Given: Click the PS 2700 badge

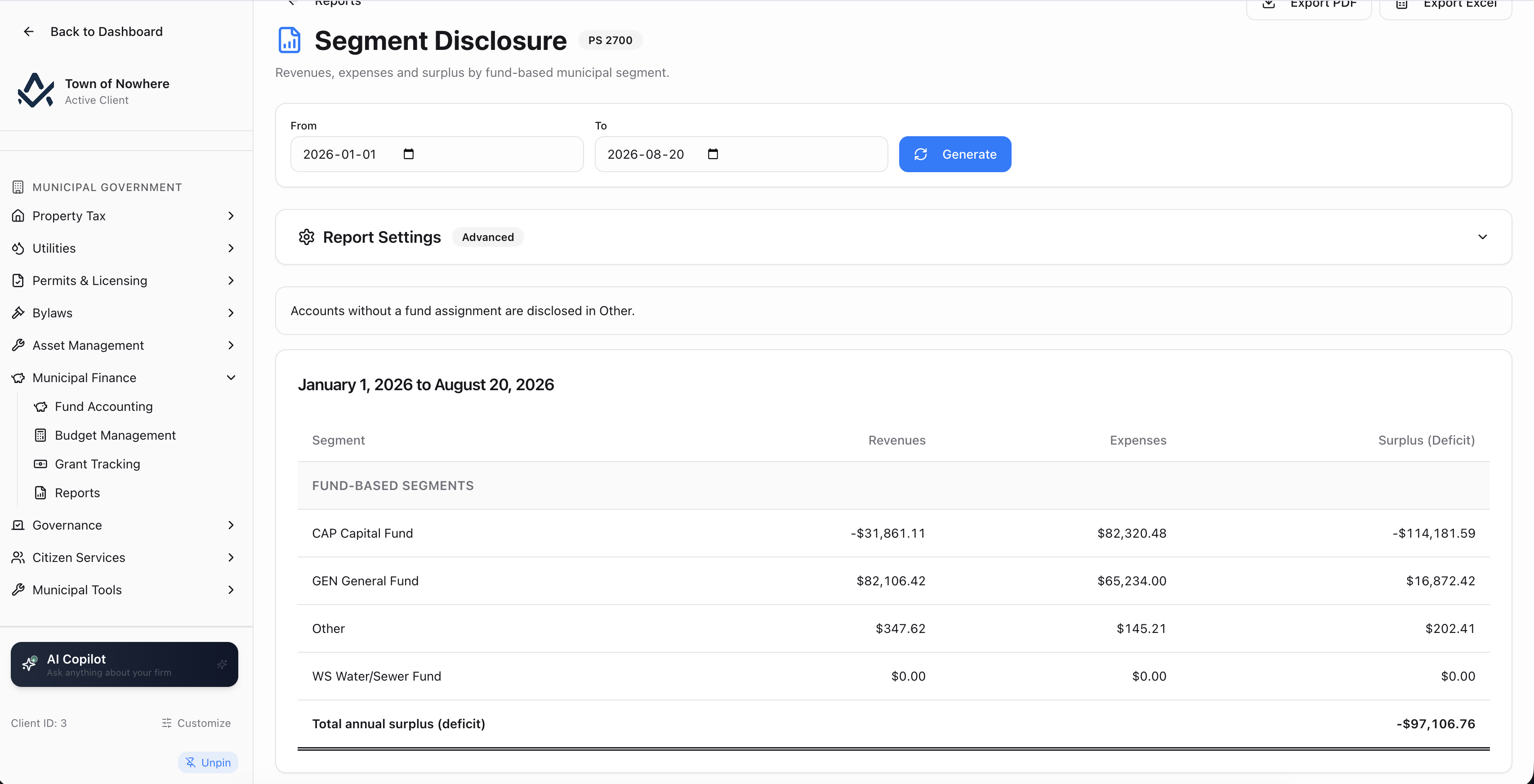Looking at the screenshot, I should tap(611, 40).
